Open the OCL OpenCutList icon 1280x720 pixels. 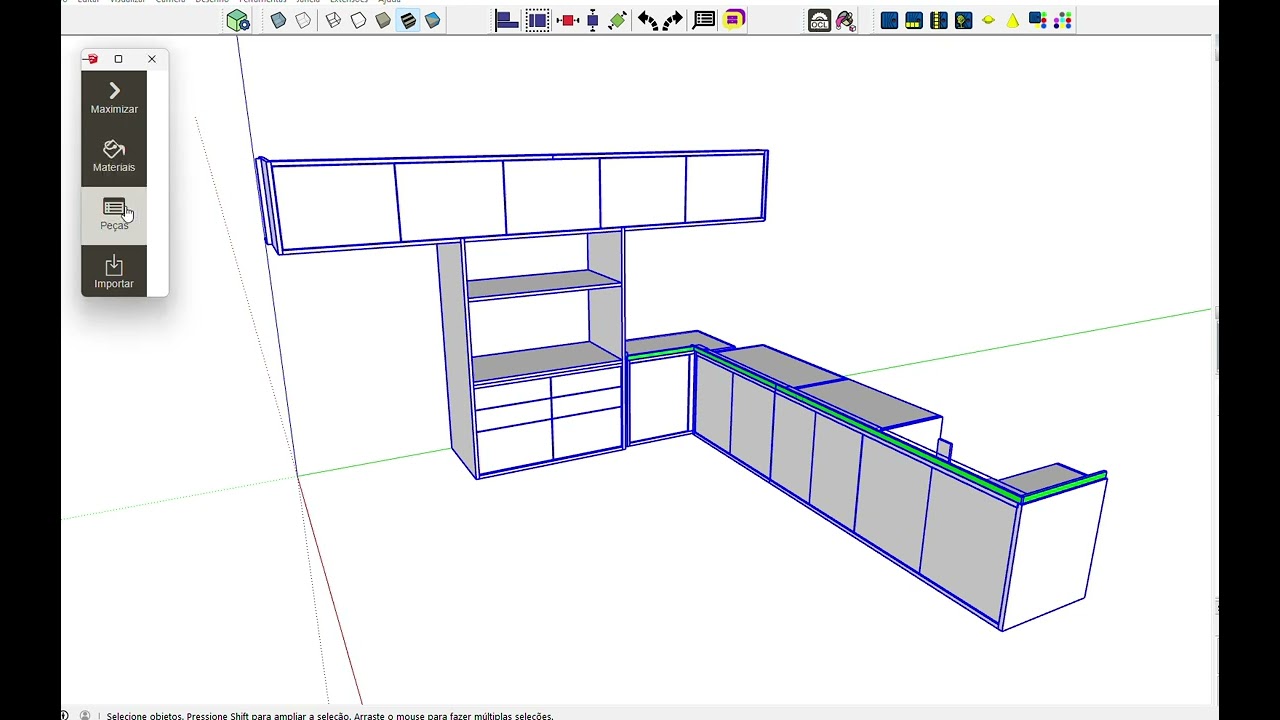coord(820,20)
